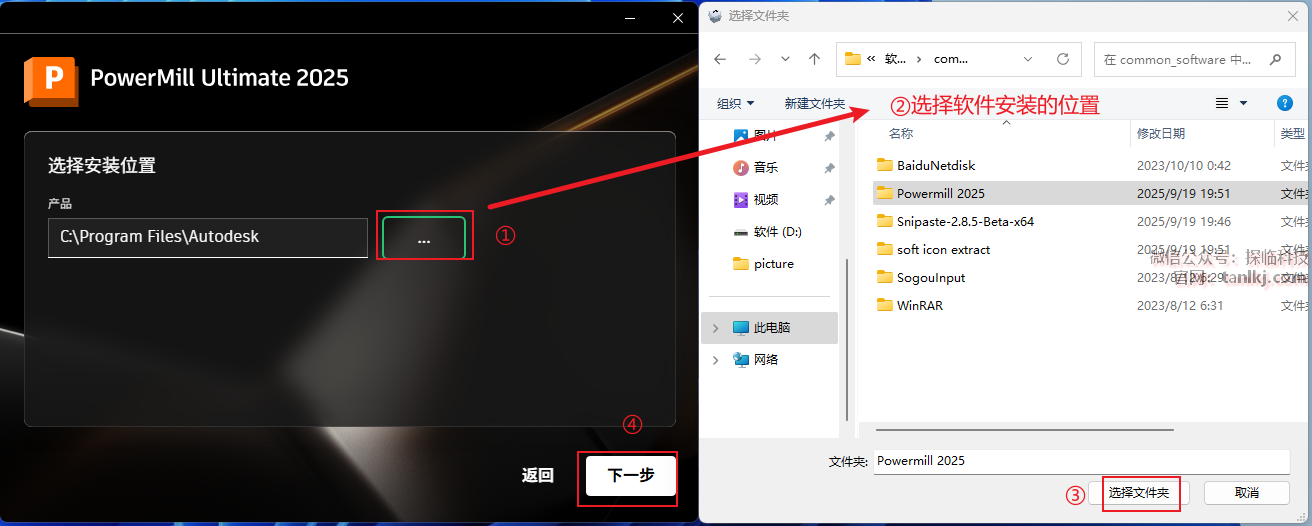
Task: Click the BaiduNetdisk folder icon
Action: coord(884,165)
